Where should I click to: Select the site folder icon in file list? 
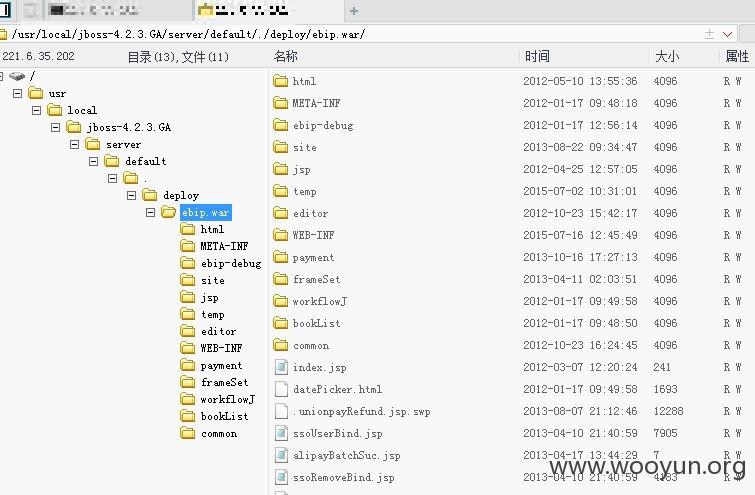[280, 147]
